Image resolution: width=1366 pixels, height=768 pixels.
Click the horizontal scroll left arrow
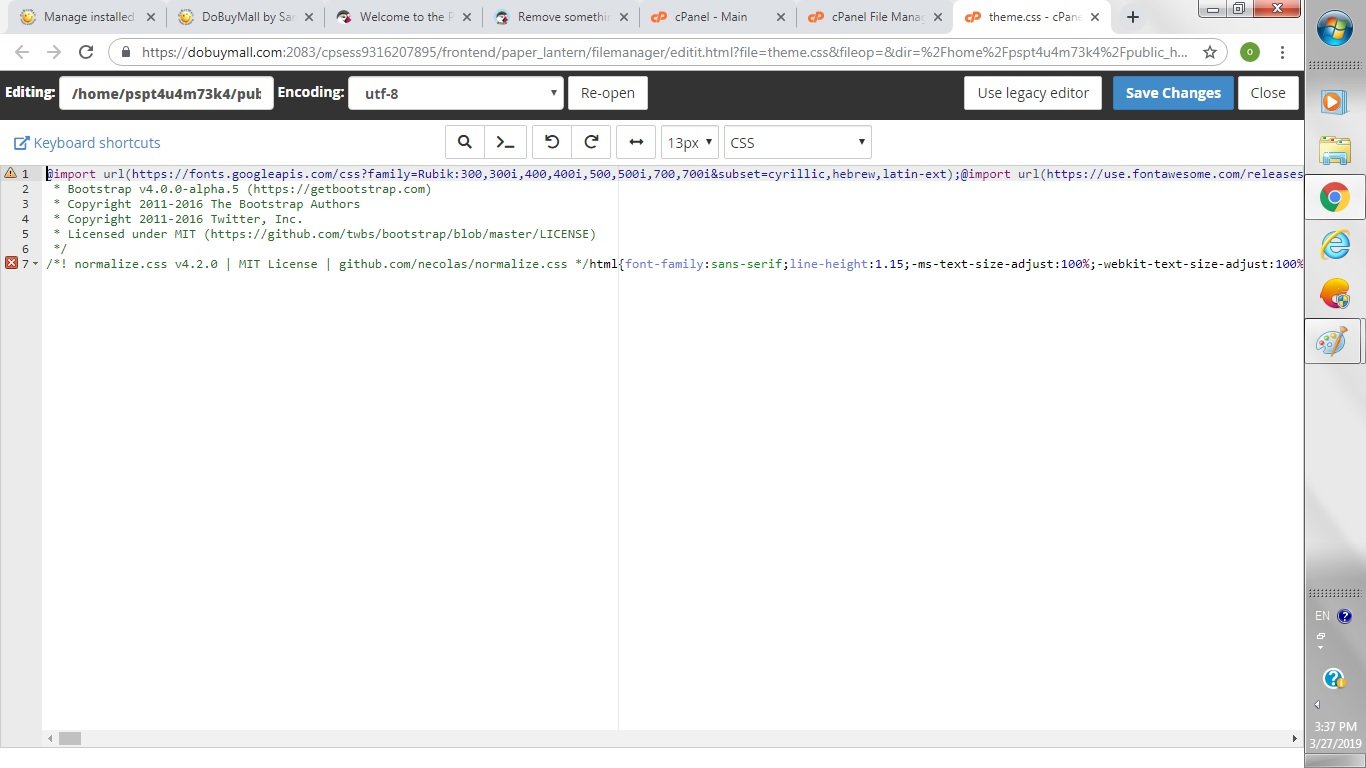tap(49, 739)
